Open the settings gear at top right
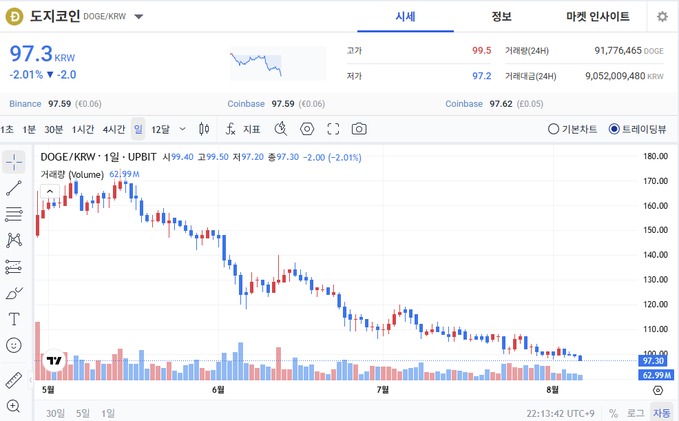Viewport: 679px width, 421px height. coord(662,17)
